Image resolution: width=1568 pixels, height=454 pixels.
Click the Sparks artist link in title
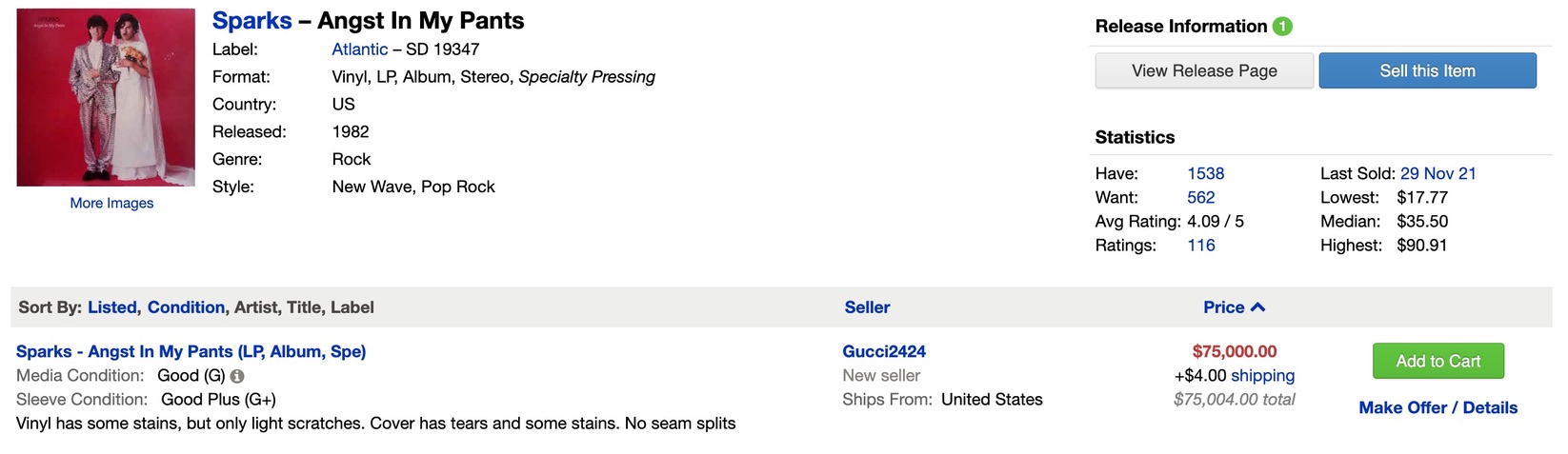point(251,21)
